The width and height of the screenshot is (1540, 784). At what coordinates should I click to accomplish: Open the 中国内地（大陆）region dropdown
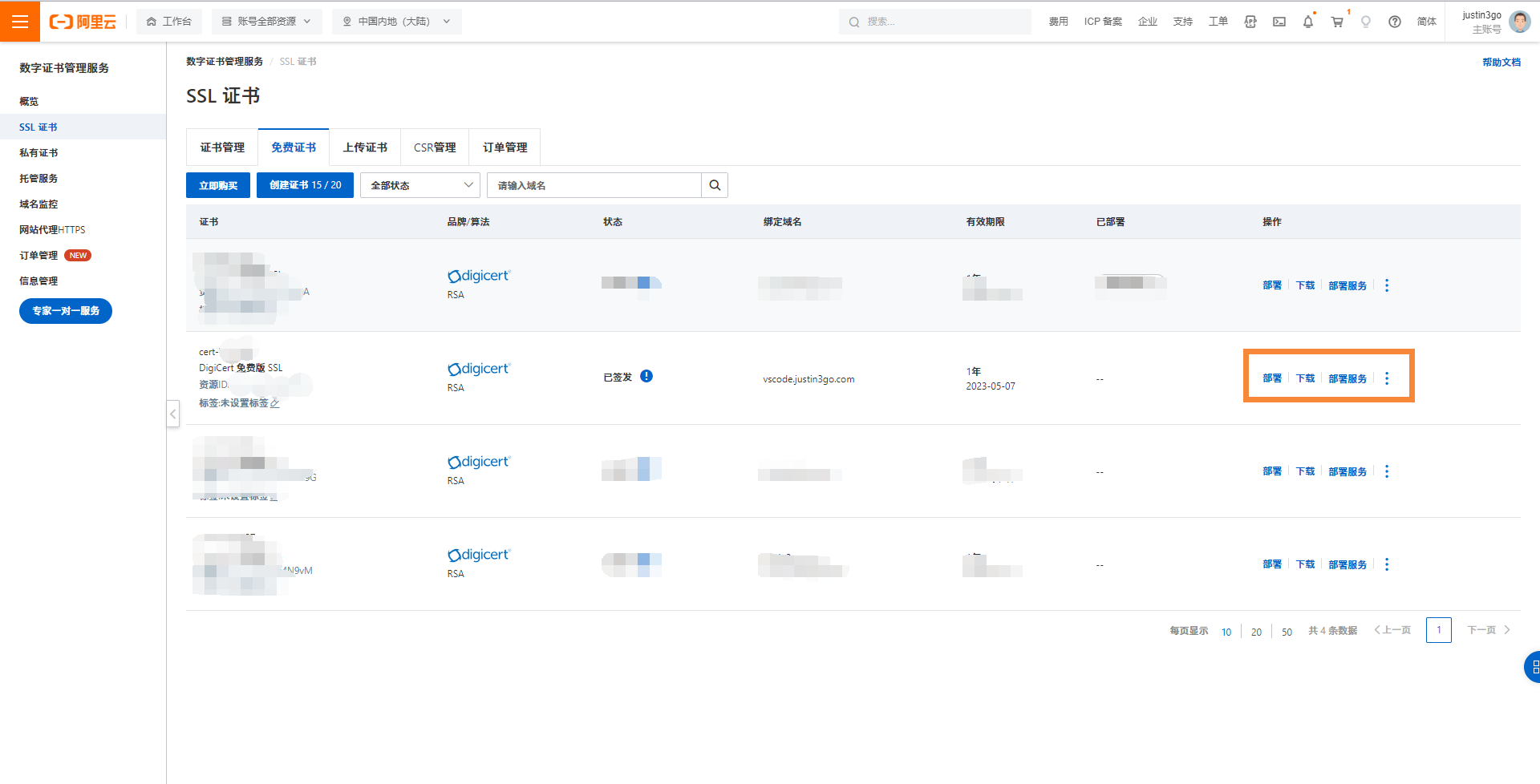click(x=396, y=22)
